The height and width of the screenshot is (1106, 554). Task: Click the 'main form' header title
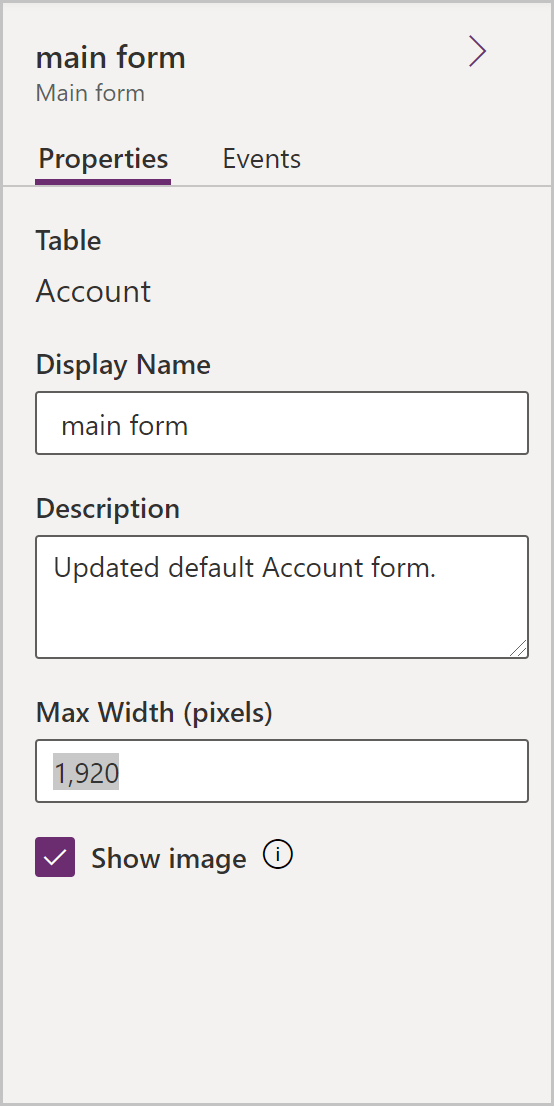(111, 57)
